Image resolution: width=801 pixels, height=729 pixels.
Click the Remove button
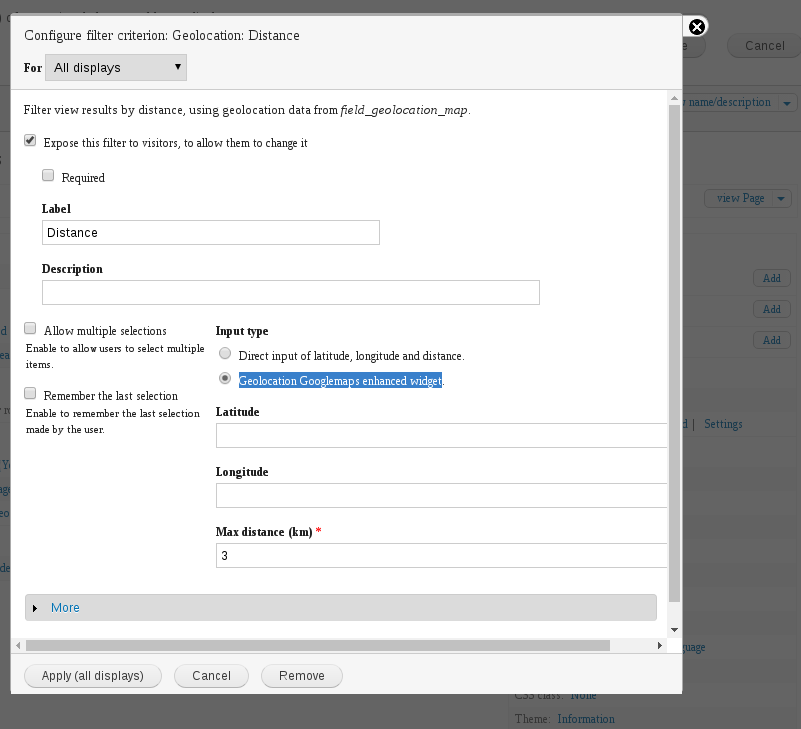point(301,676)
